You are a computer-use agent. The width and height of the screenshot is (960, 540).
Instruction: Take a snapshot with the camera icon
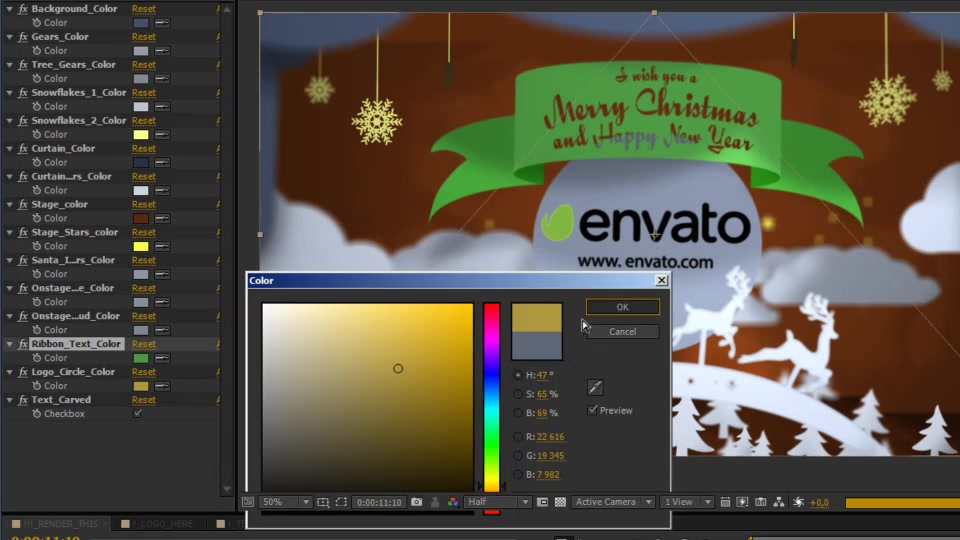pyautogui.click(x=416, y=502)
